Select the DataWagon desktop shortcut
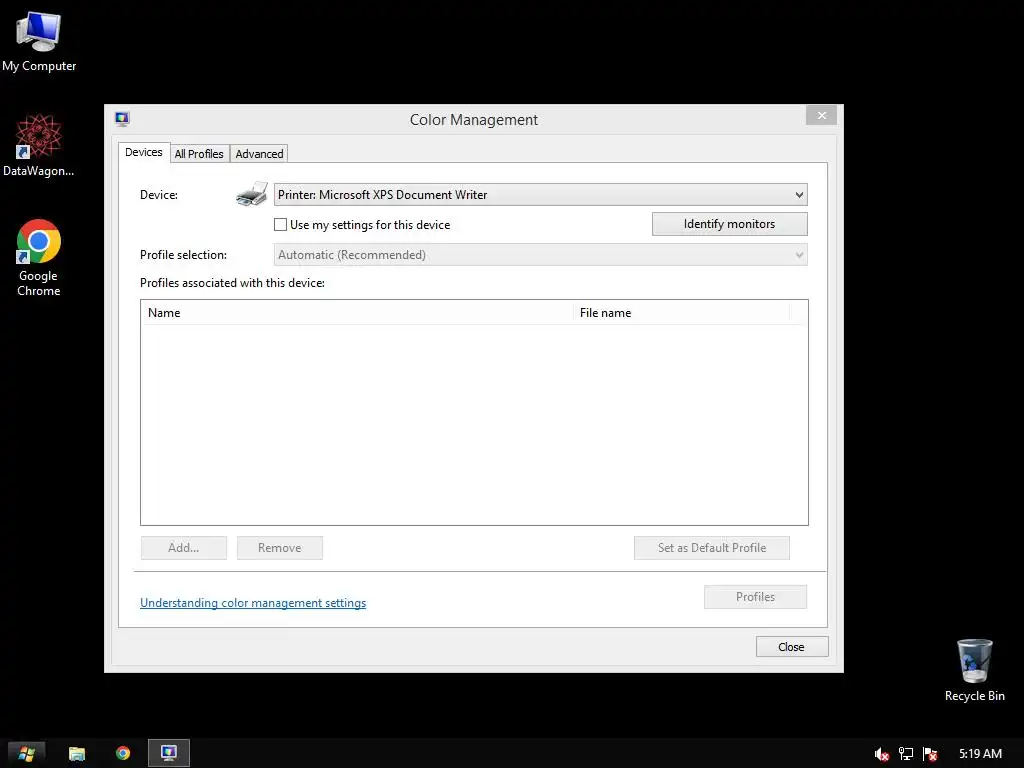This screenshot has width=1024, height=768. 39,145
